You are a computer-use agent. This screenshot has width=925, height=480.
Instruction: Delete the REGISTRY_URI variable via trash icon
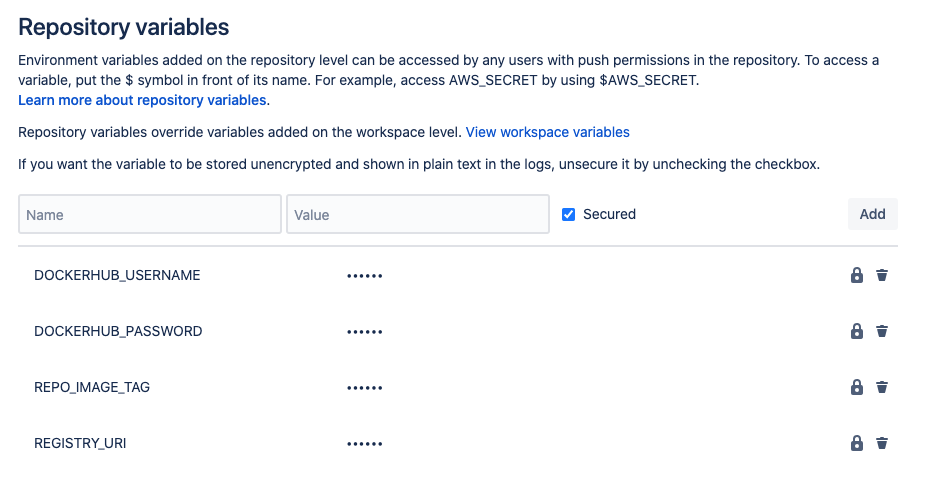pos(882,443)
